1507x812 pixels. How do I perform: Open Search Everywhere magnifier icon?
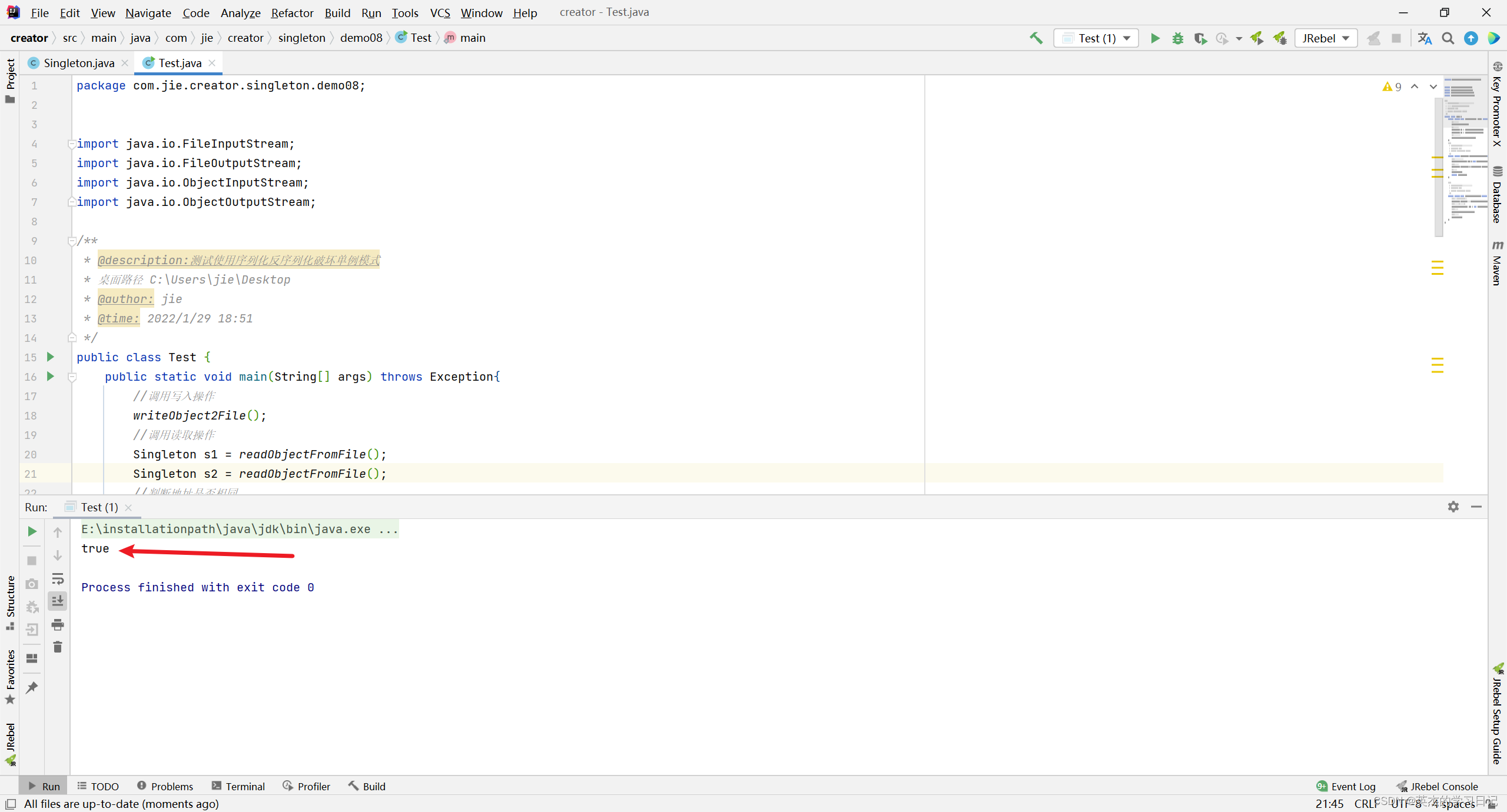click(1448, 38)
